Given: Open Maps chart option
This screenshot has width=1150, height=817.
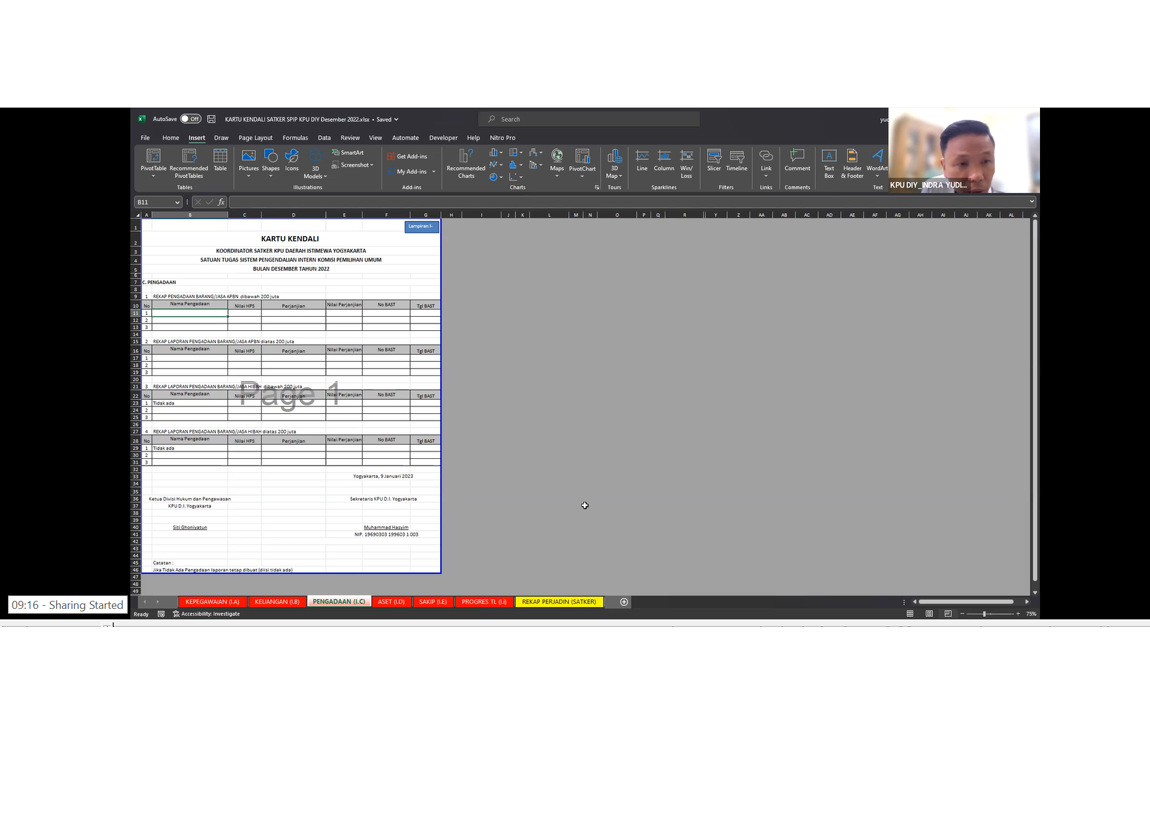Looking at the screenshot, I should point(557,161).
